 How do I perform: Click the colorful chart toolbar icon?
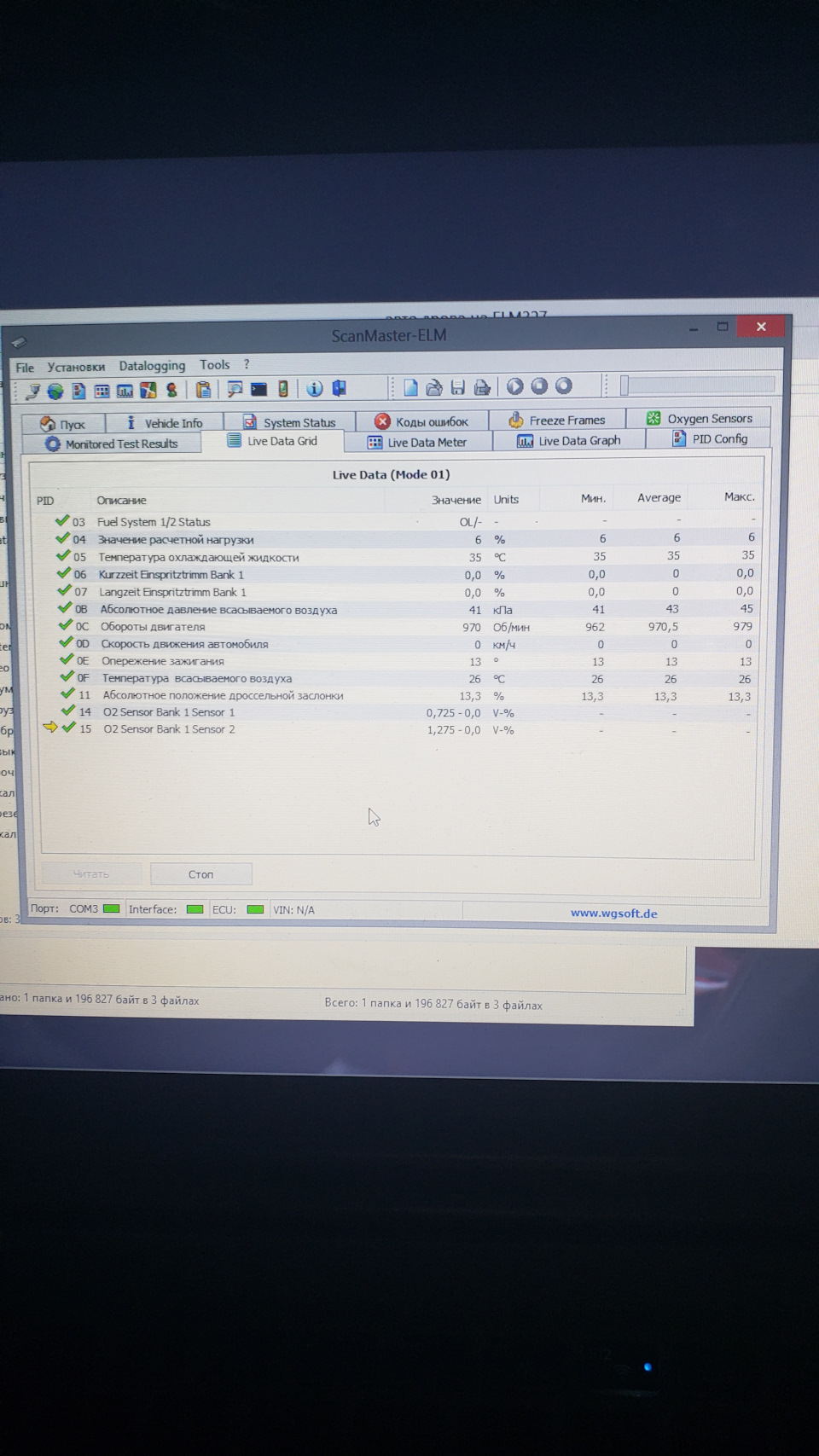click(148, 391)
